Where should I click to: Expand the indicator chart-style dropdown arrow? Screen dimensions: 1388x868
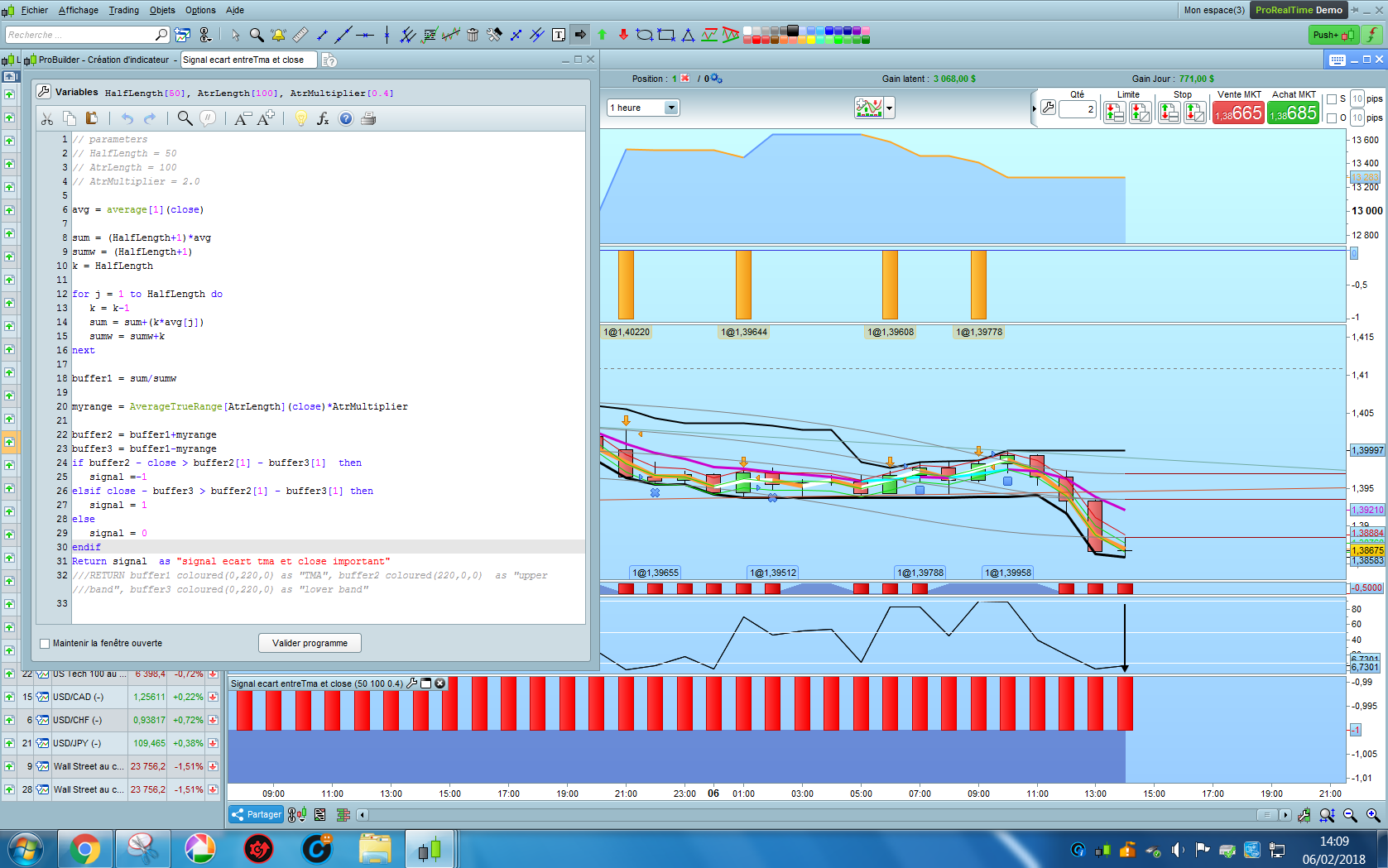pos(890,108)
